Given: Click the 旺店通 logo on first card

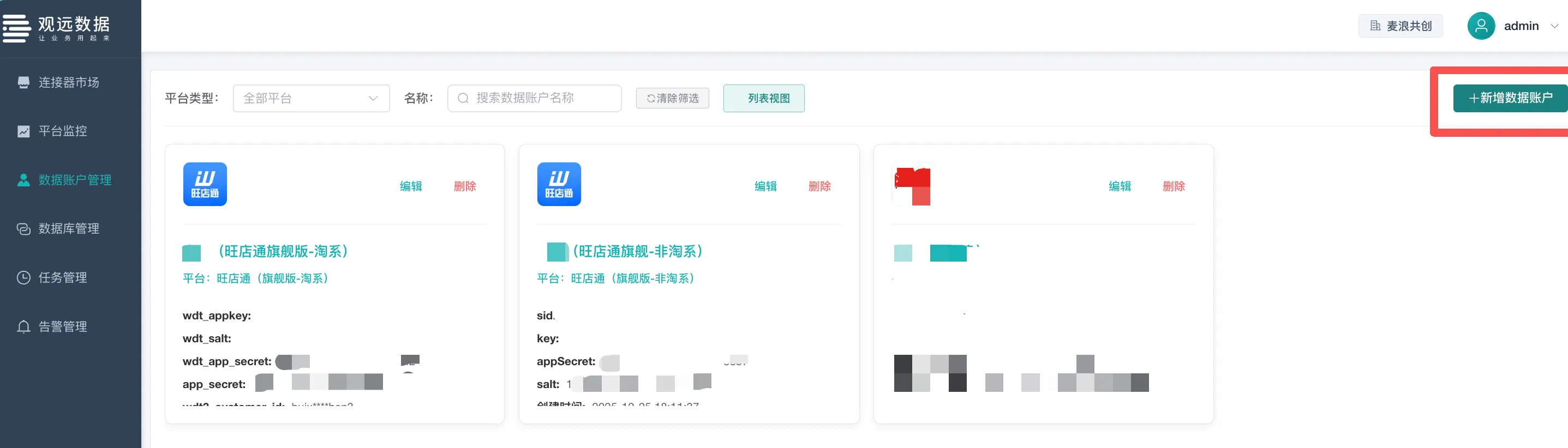Looking at the screenshot, I should pyautogui.click(x=205, y=184).
